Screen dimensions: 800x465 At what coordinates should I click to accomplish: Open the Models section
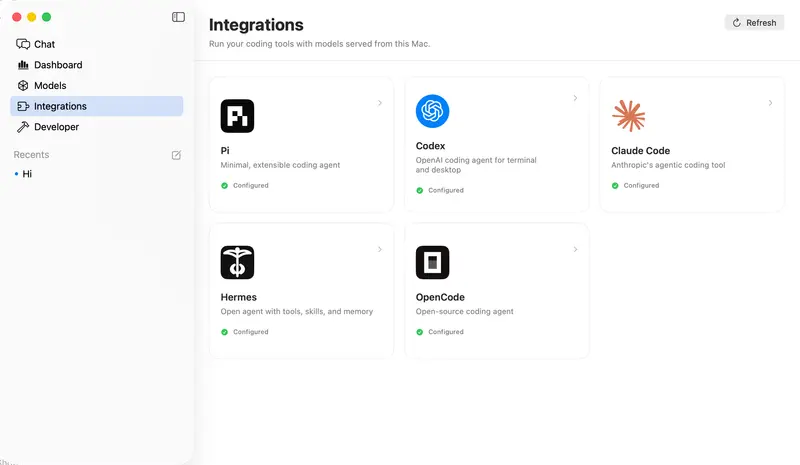pos(96,86)
